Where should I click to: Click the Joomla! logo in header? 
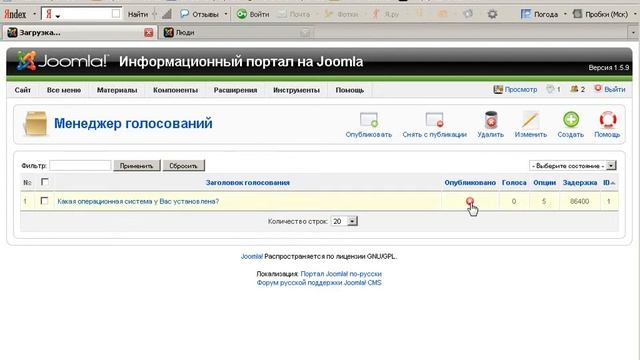[62, 61]
